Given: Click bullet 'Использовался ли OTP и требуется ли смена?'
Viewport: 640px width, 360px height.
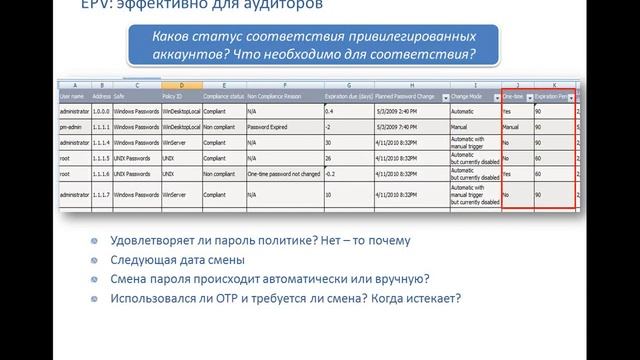Looking at the screenshot, I should [x=285, y=298].
